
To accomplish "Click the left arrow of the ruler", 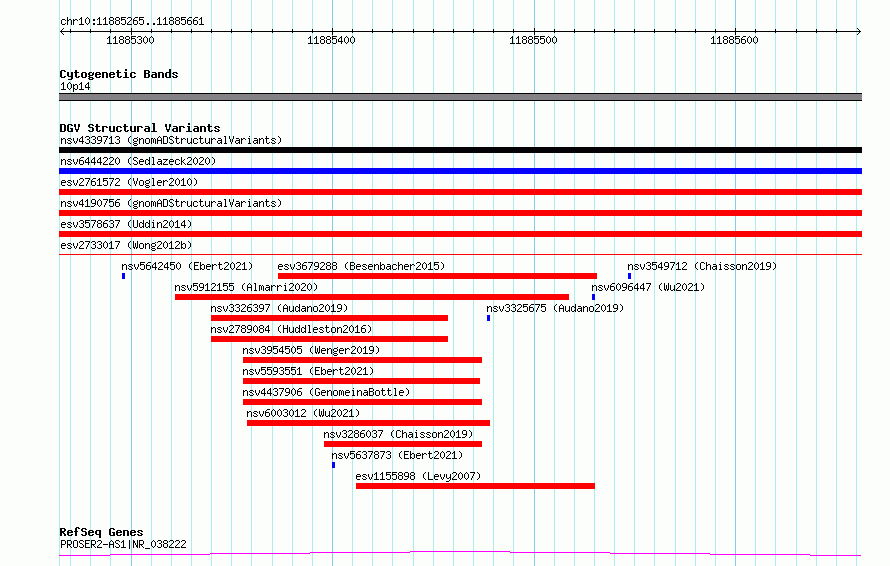I will point(62,32).
